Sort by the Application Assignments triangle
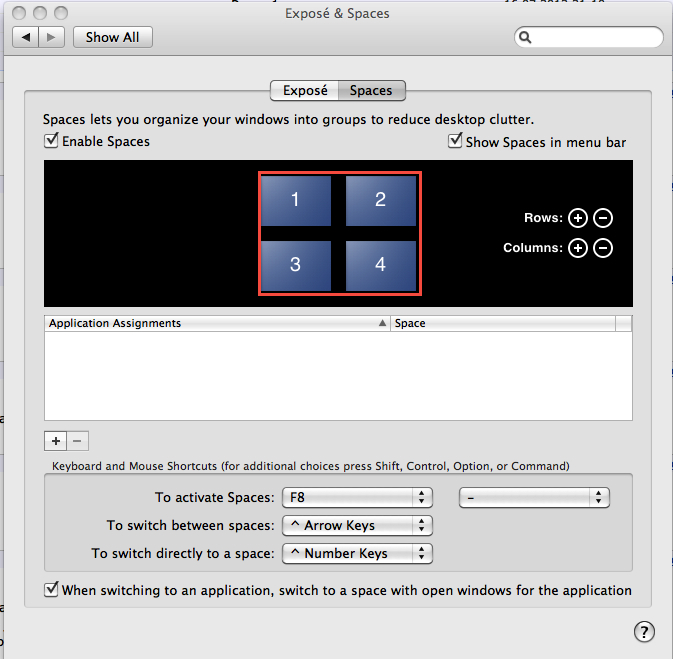673x659 pixels. coord(382,323)
